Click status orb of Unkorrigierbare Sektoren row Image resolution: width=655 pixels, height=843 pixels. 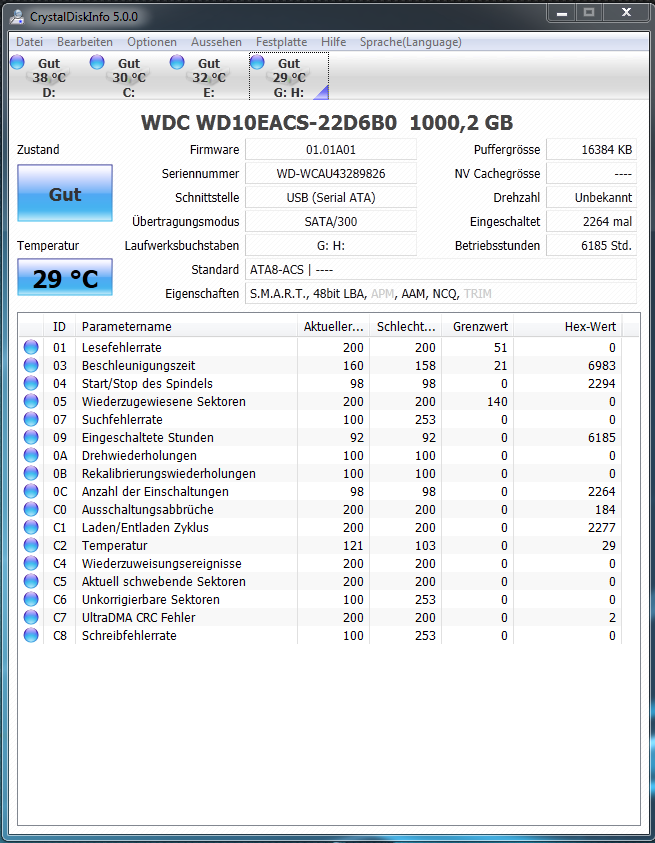tap(31, 599)
